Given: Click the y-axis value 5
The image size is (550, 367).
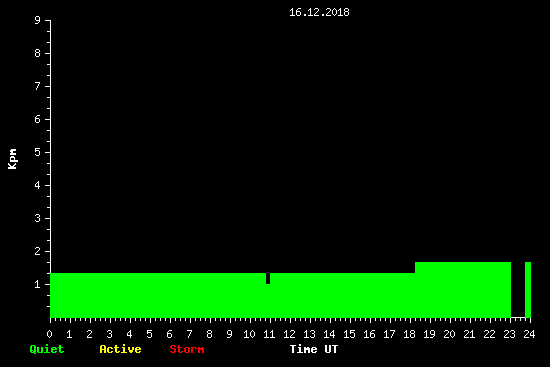Looking at the screenshot, I should click(x=37, y=152).
